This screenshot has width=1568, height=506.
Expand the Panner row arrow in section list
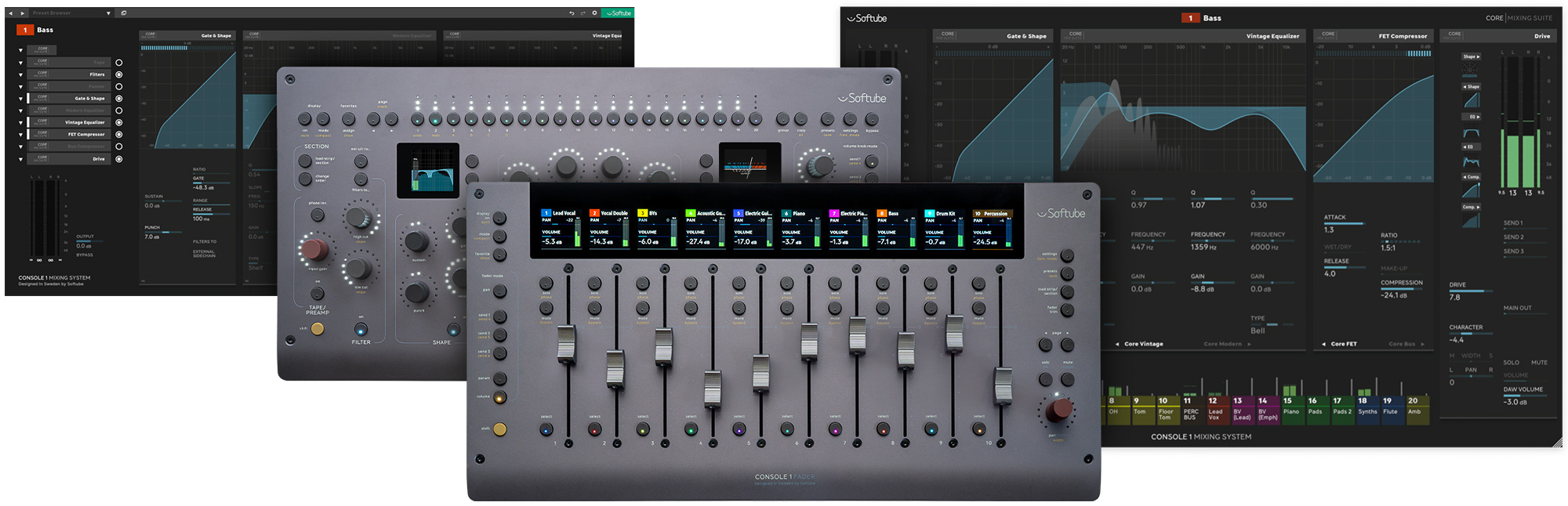click(x=20, y=87)
